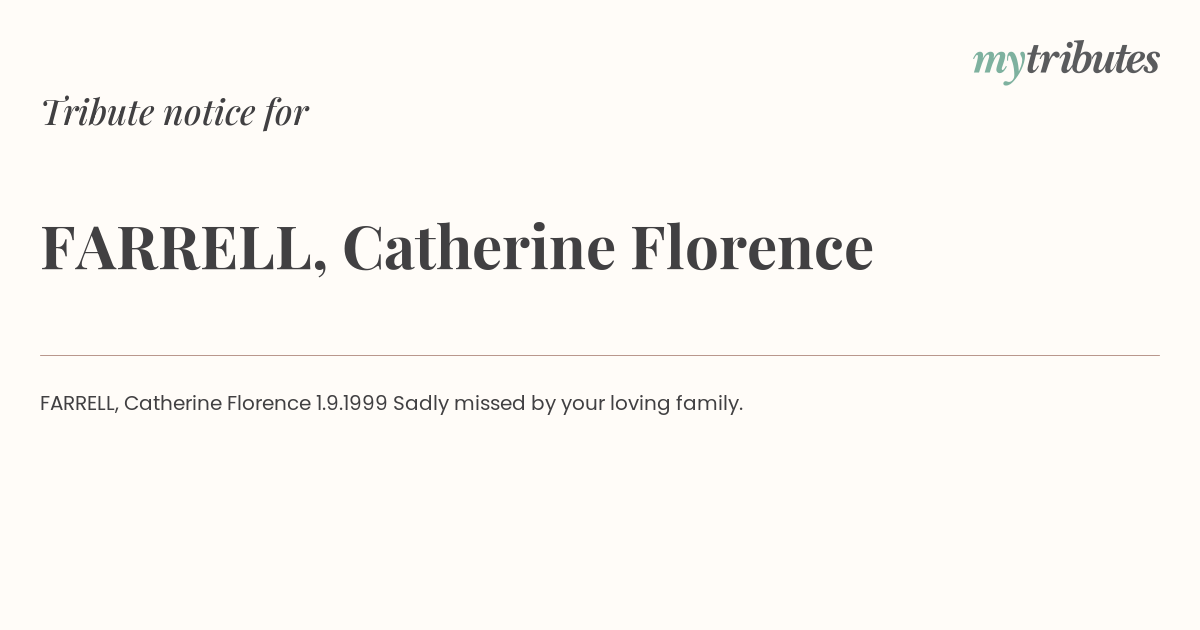Viewport: 1200px width, 630px height.
Task: Click "Florence" in the small notice text
Action: click(x=269, y=404)
